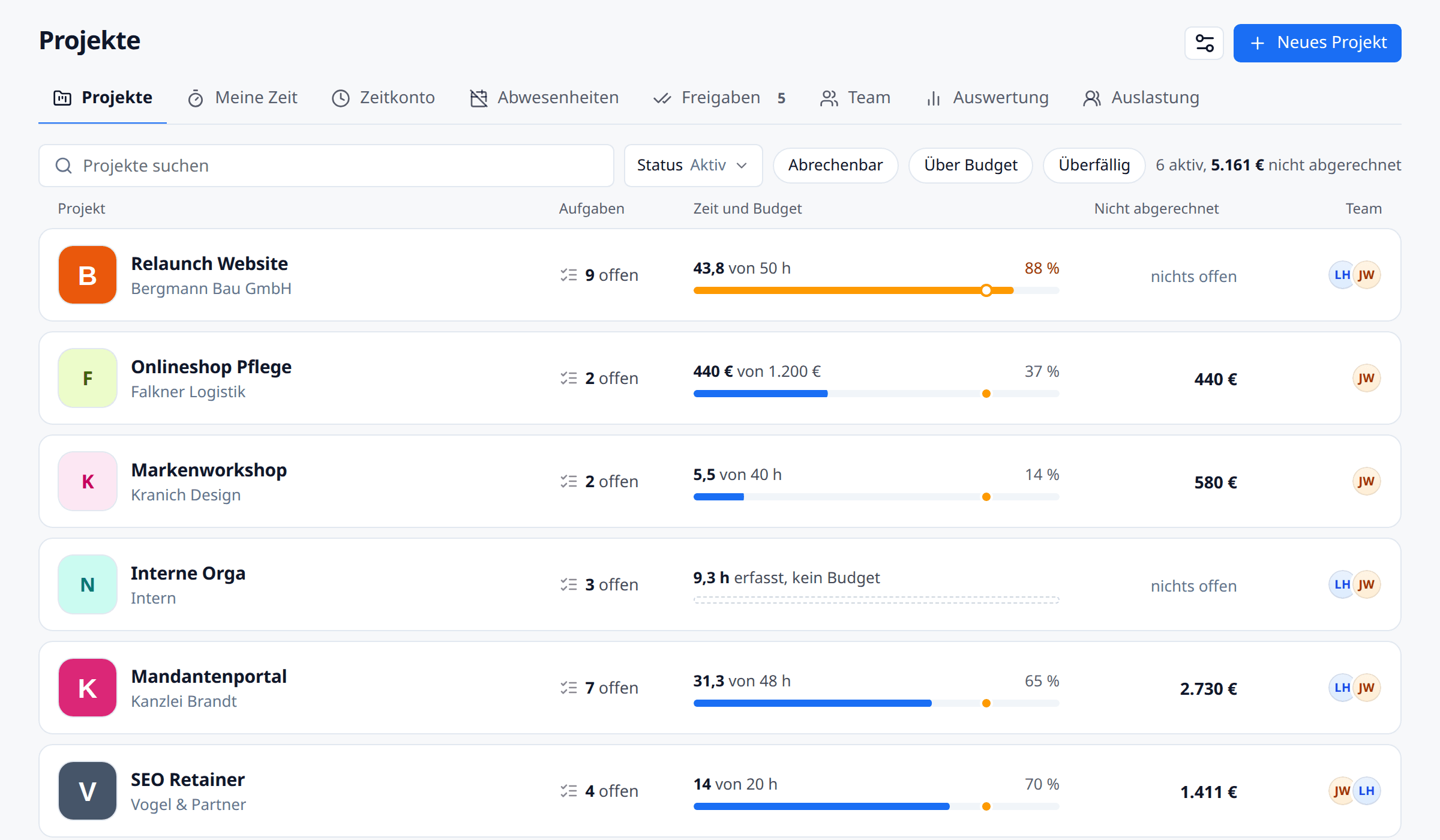Click the LH avatar in Relaunch Website row

point(1341,275)
